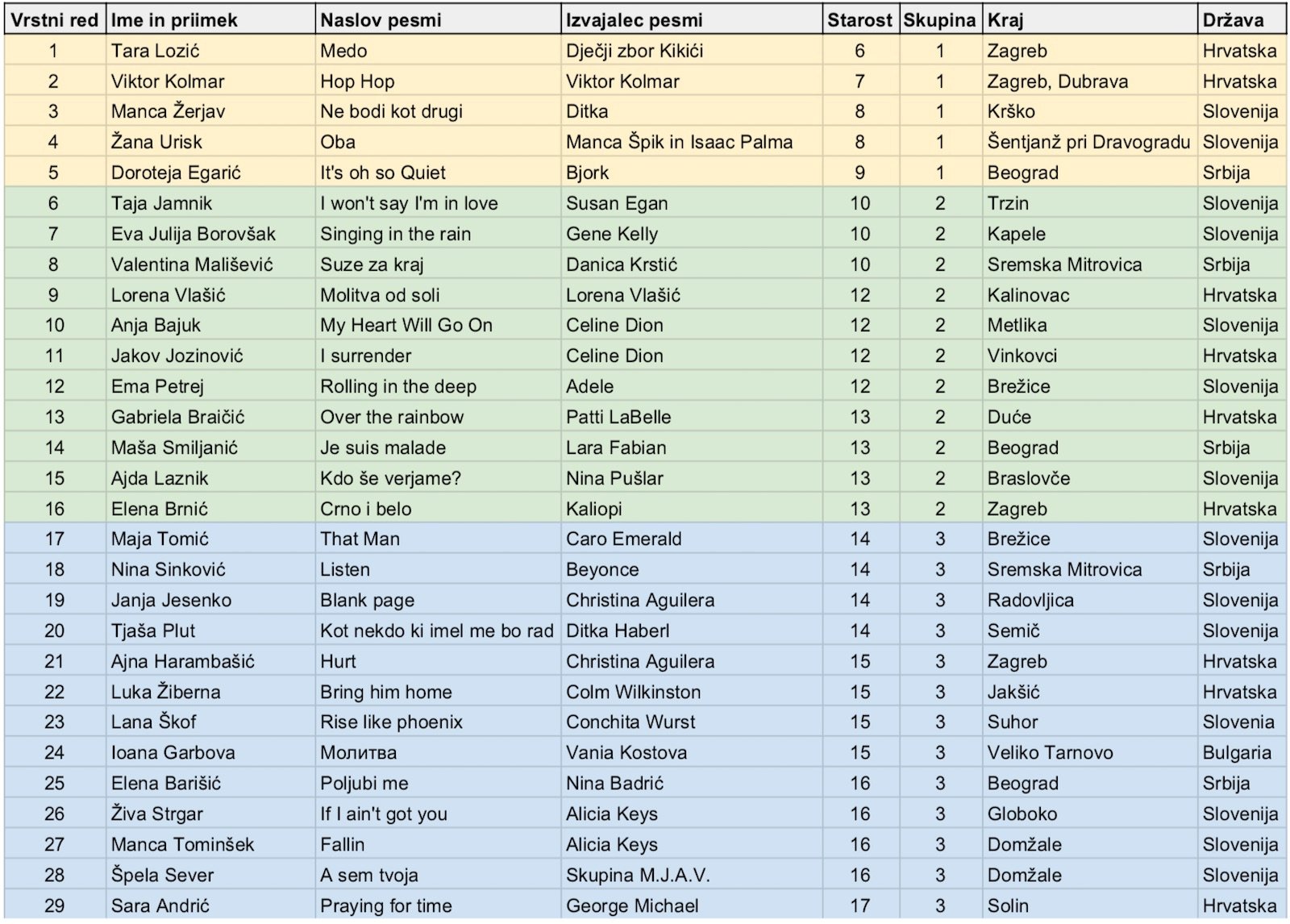Click the 'Caro Emerald' performer cell

coord(623,539)
